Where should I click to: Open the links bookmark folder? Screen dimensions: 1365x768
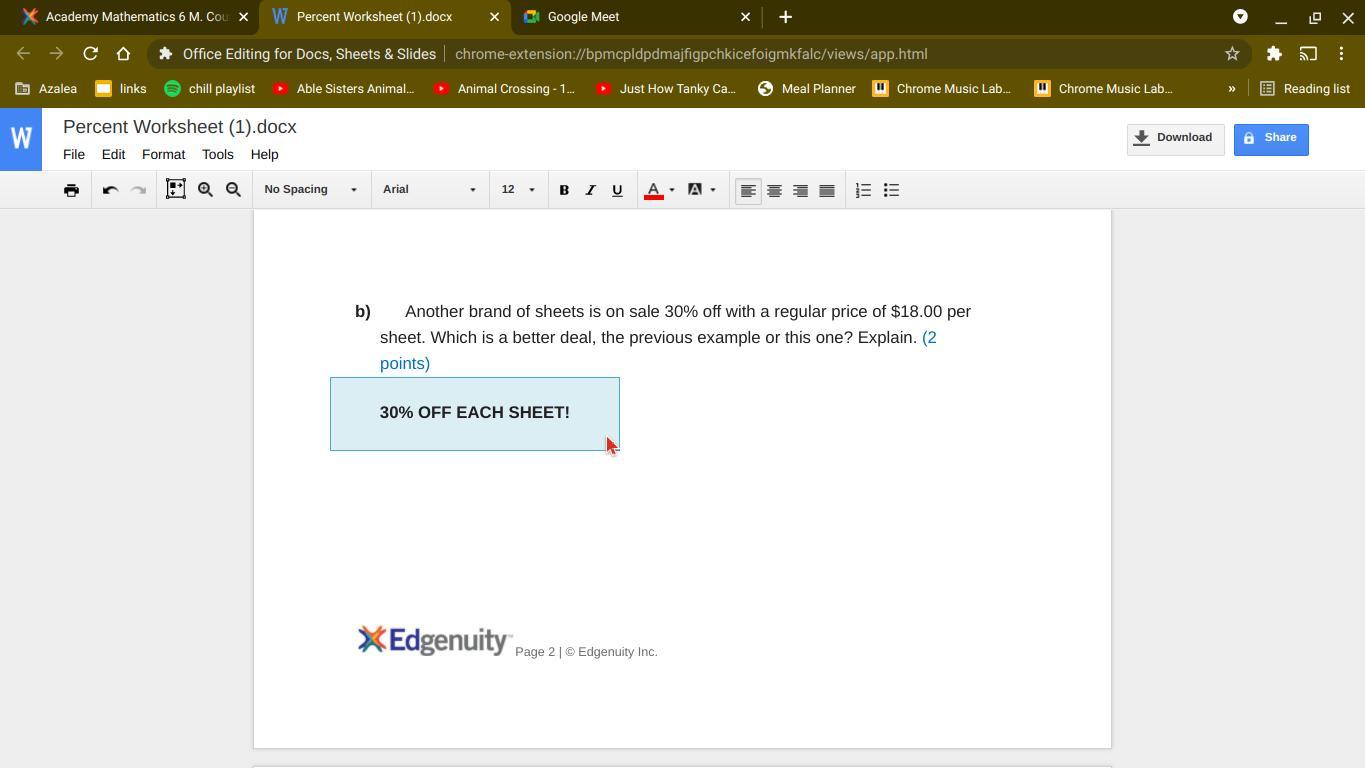(121, 89)
